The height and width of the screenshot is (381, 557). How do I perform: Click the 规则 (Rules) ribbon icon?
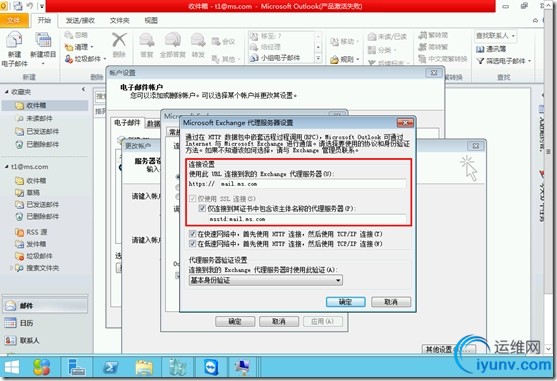point(334,59)
